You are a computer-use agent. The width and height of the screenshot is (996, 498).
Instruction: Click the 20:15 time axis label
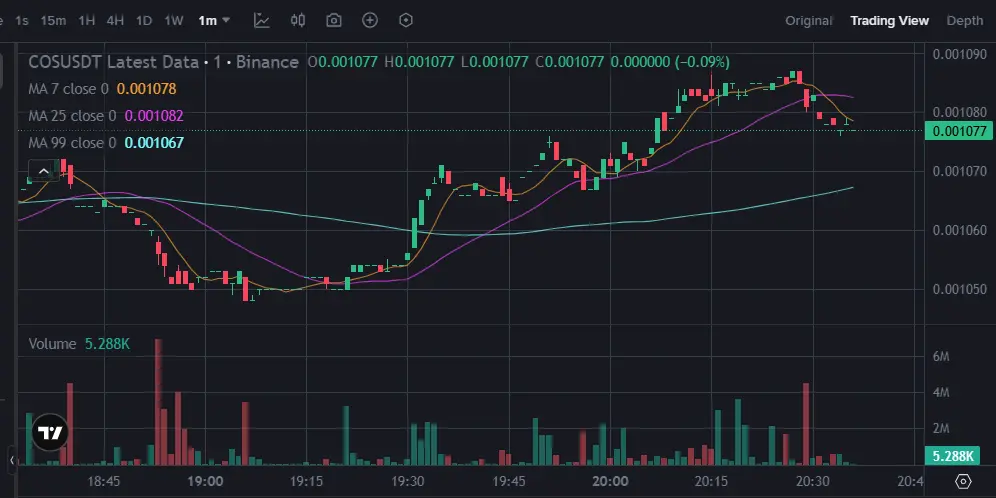(x=712, y=481)
